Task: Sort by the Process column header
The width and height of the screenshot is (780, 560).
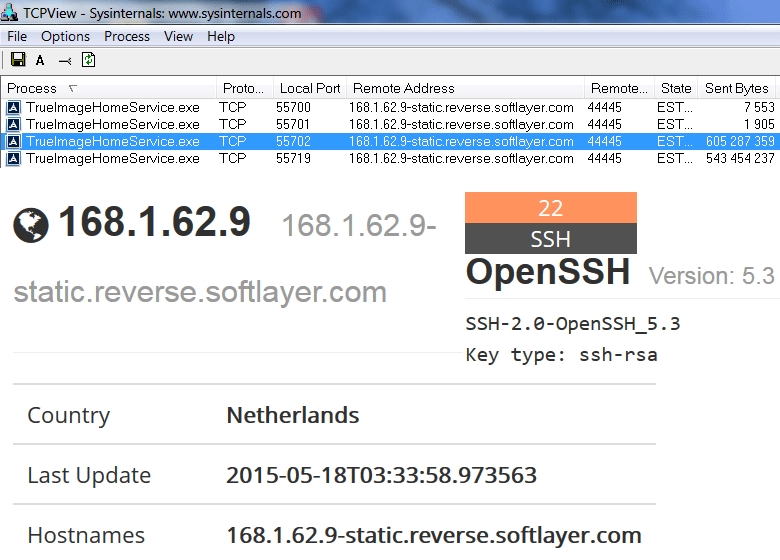Action: [x=109, y=88]
